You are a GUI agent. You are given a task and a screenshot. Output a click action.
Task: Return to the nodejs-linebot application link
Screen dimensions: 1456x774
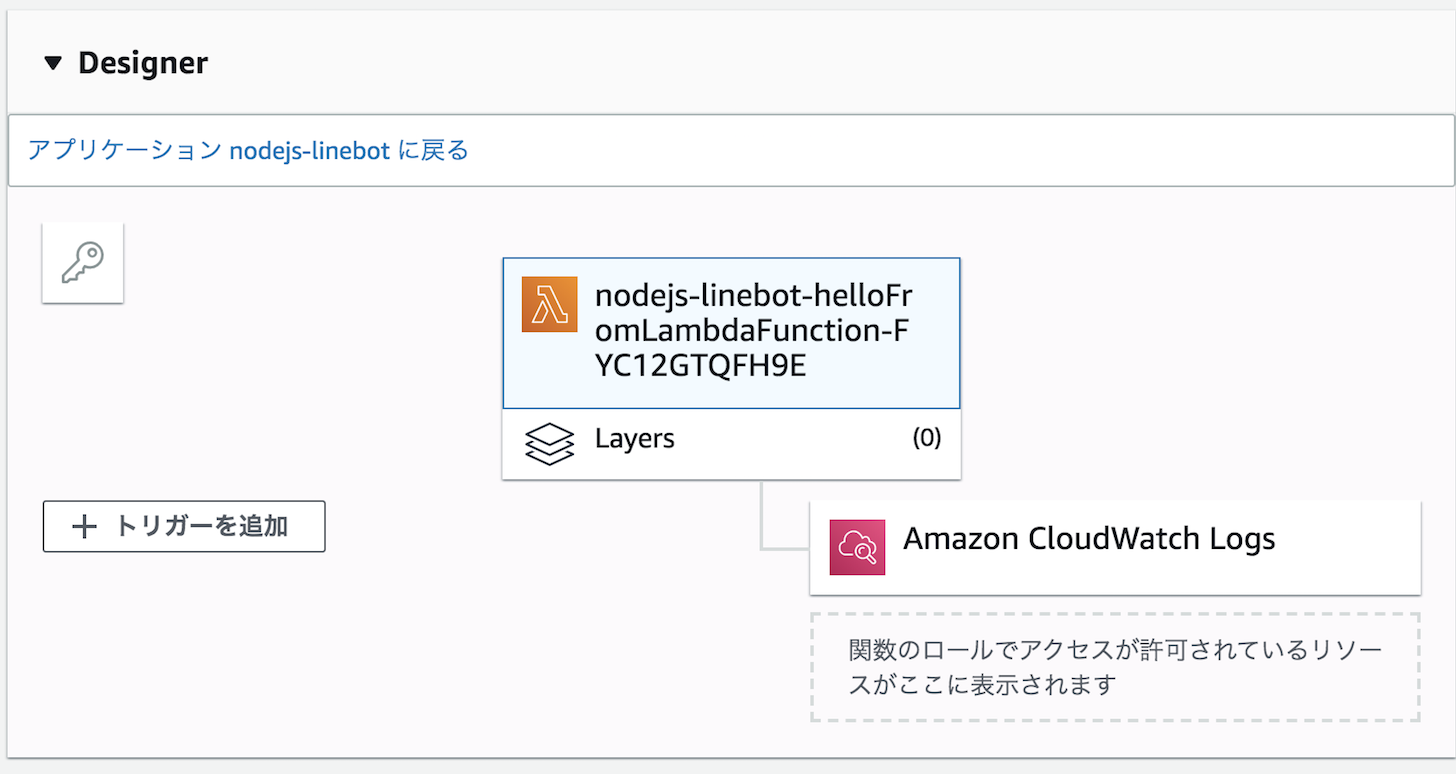click(x=248, y=151)
